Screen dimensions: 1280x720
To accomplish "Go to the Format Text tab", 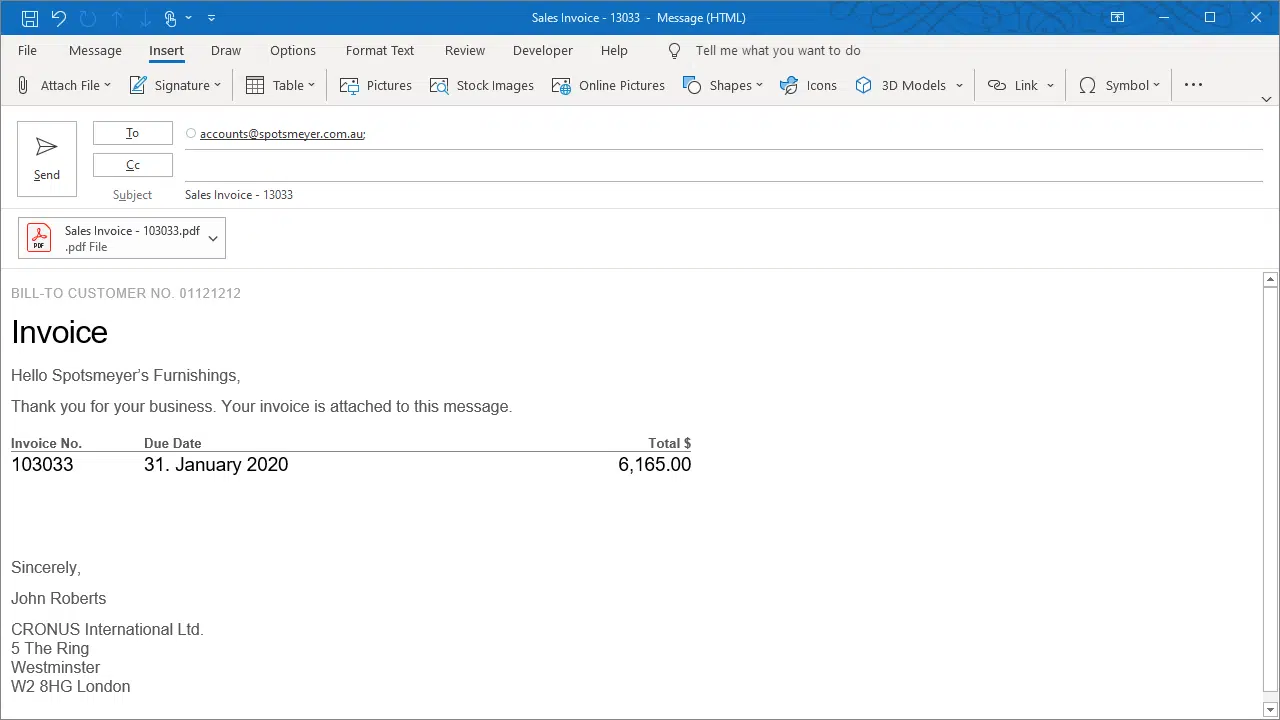I will point(380,51).
